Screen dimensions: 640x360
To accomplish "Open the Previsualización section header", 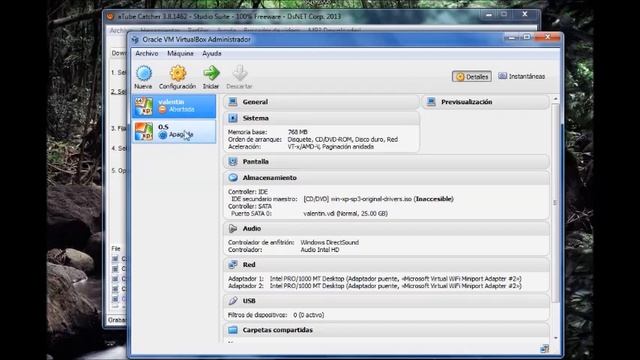I will click(x=485, y=102).
